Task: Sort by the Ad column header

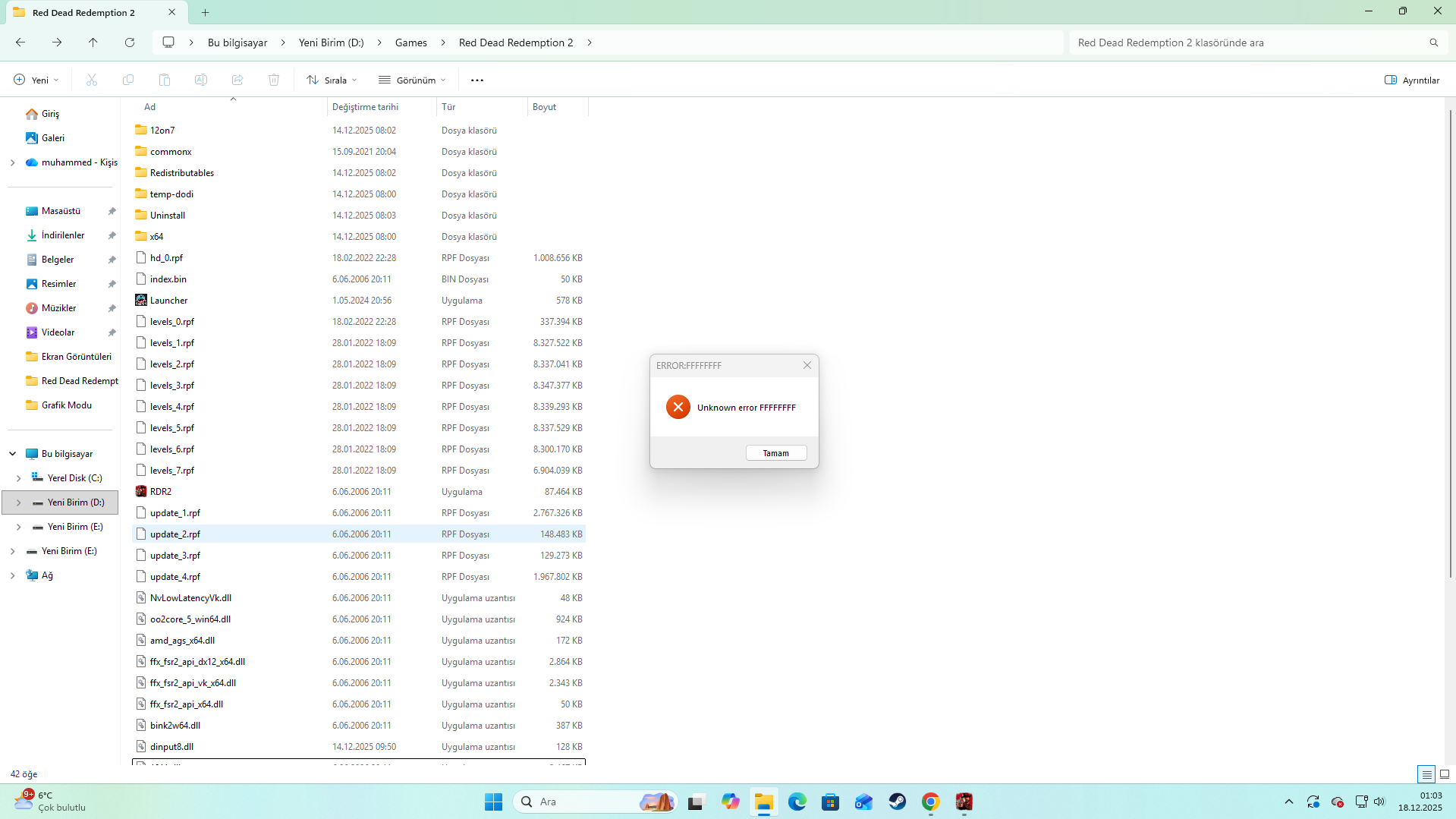Action: [x=230, y=107]
